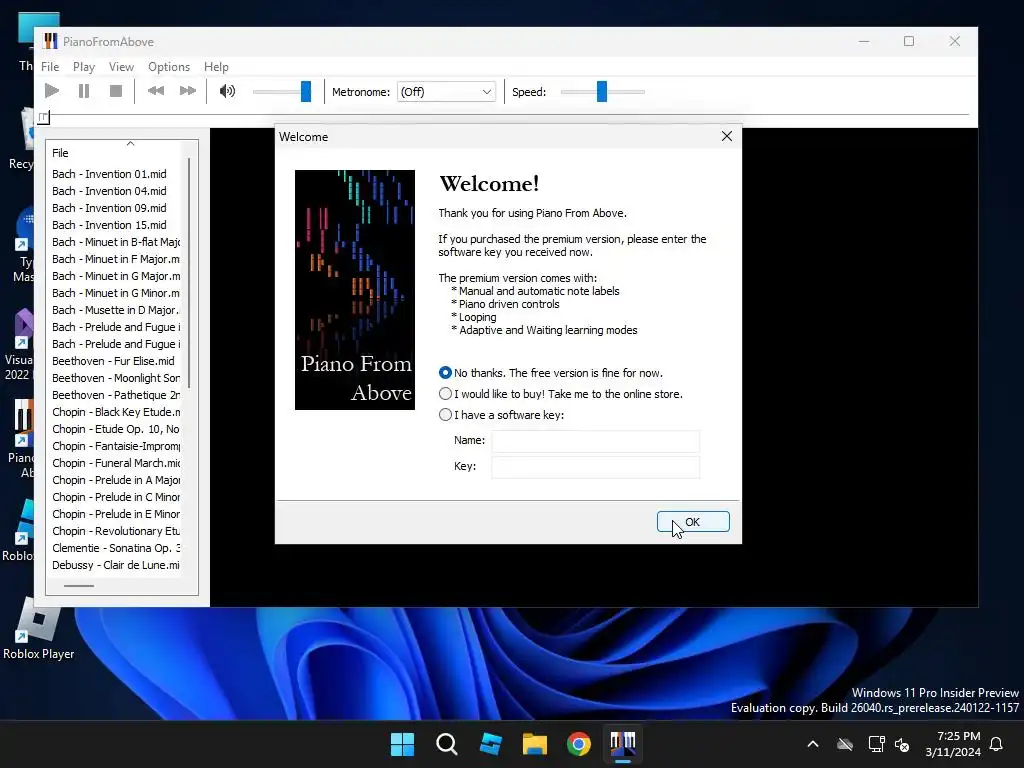
Task: Select Chopin - Fantaisie-Impromptu file
Action: click(116, 445)
